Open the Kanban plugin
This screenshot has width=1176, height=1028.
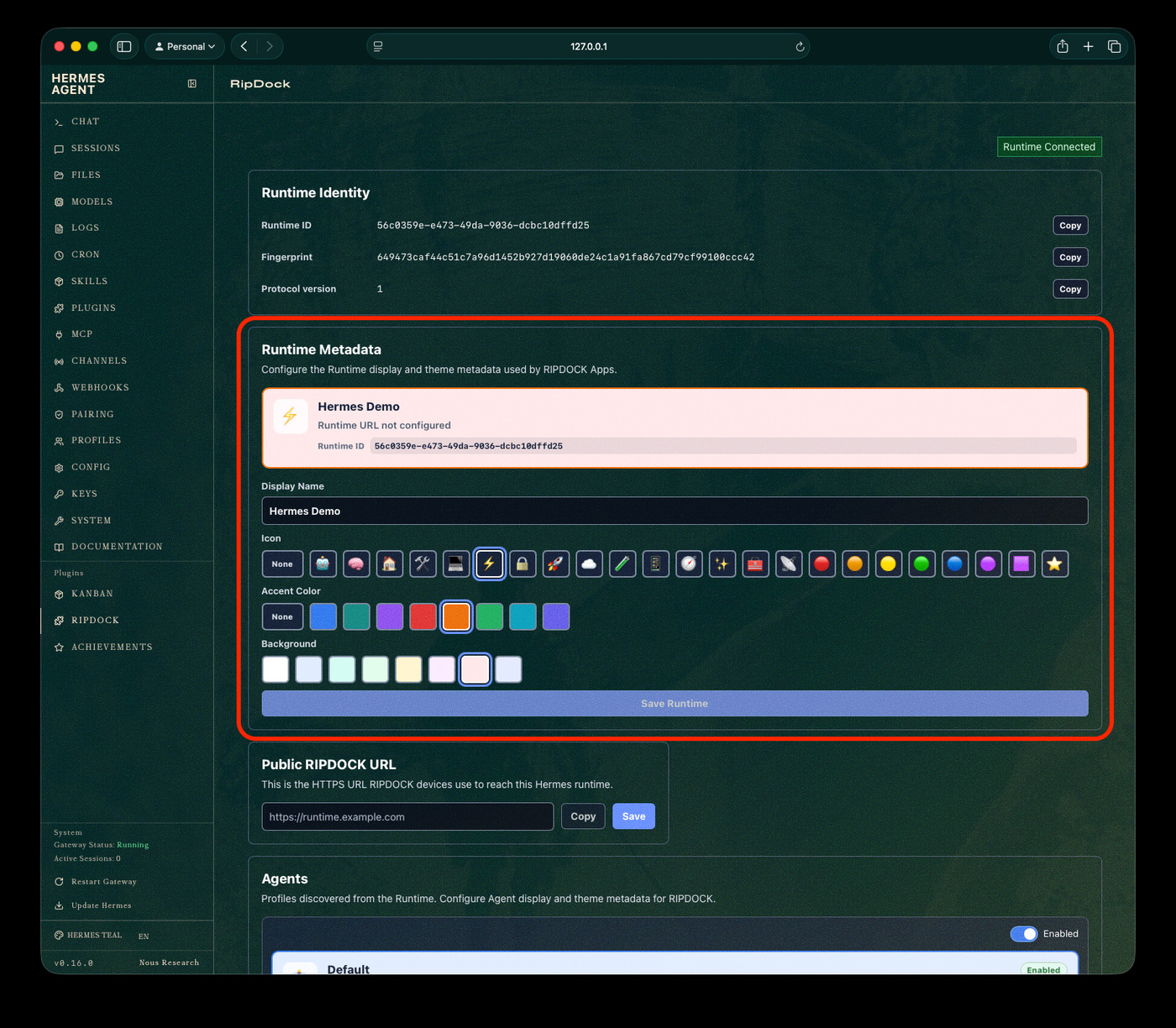click(x=127, y=594)
